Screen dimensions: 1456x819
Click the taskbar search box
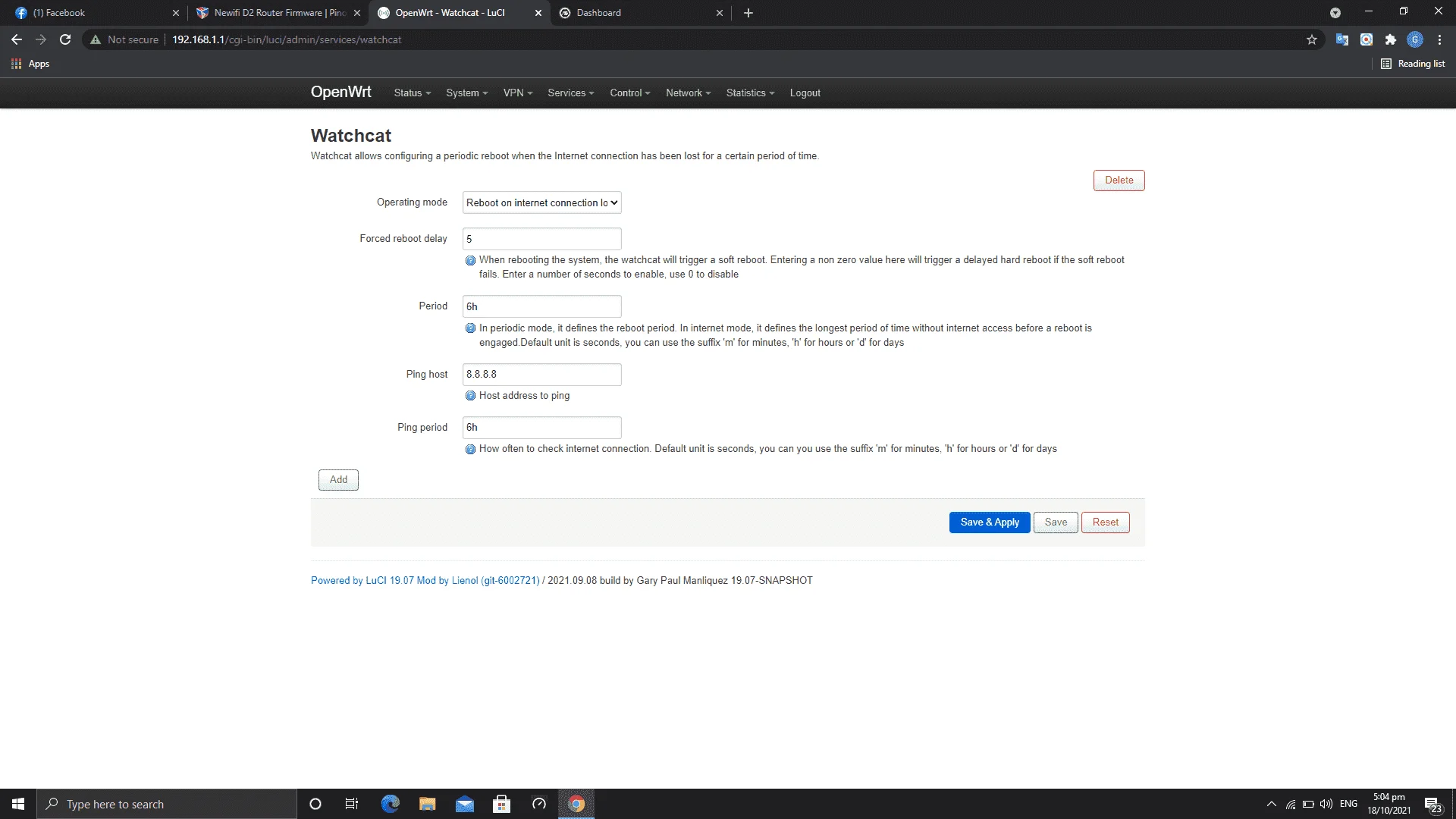point(167,804)
